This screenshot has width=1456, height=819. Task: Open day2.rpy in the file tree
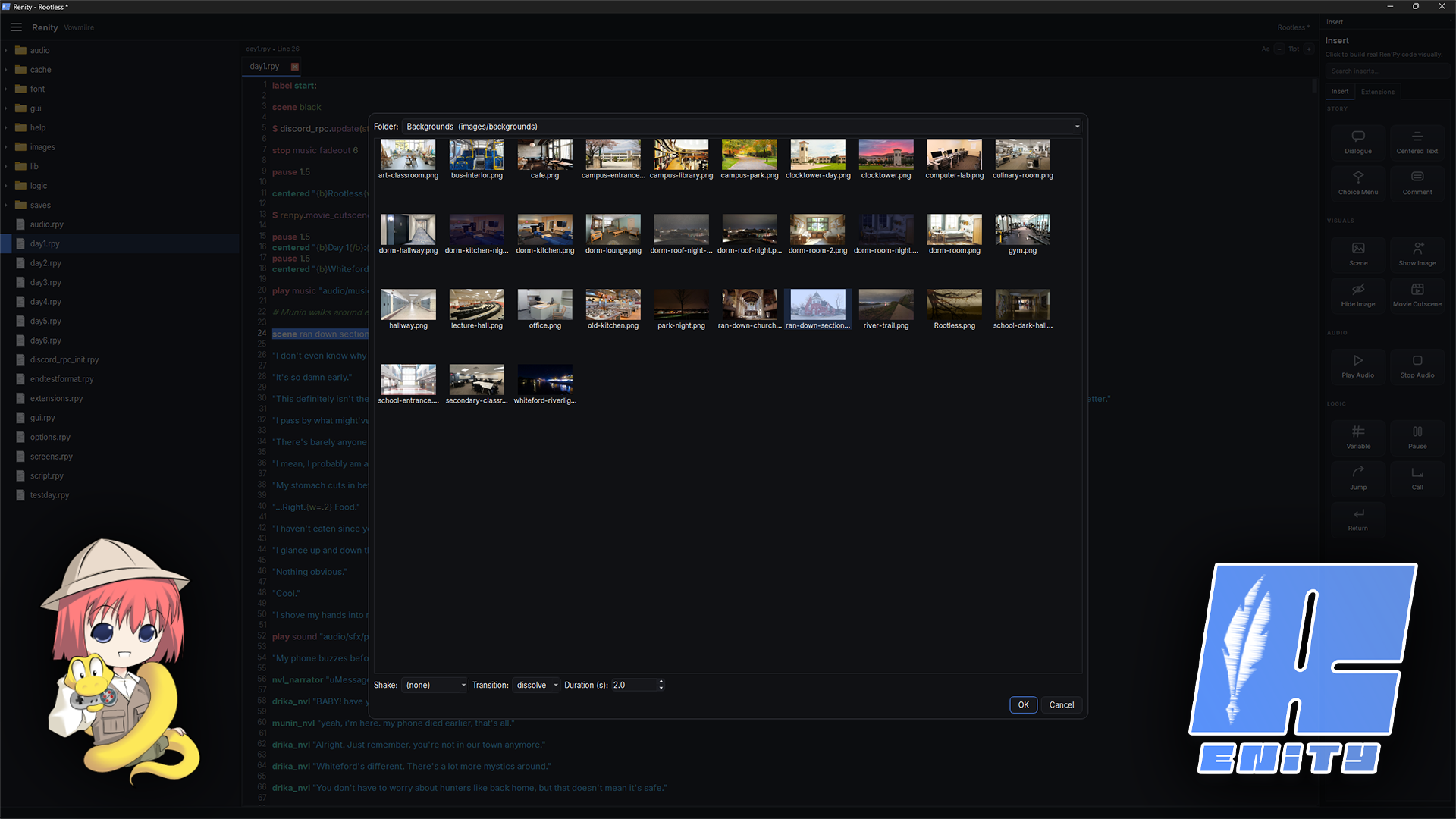[x=45, y=263]
